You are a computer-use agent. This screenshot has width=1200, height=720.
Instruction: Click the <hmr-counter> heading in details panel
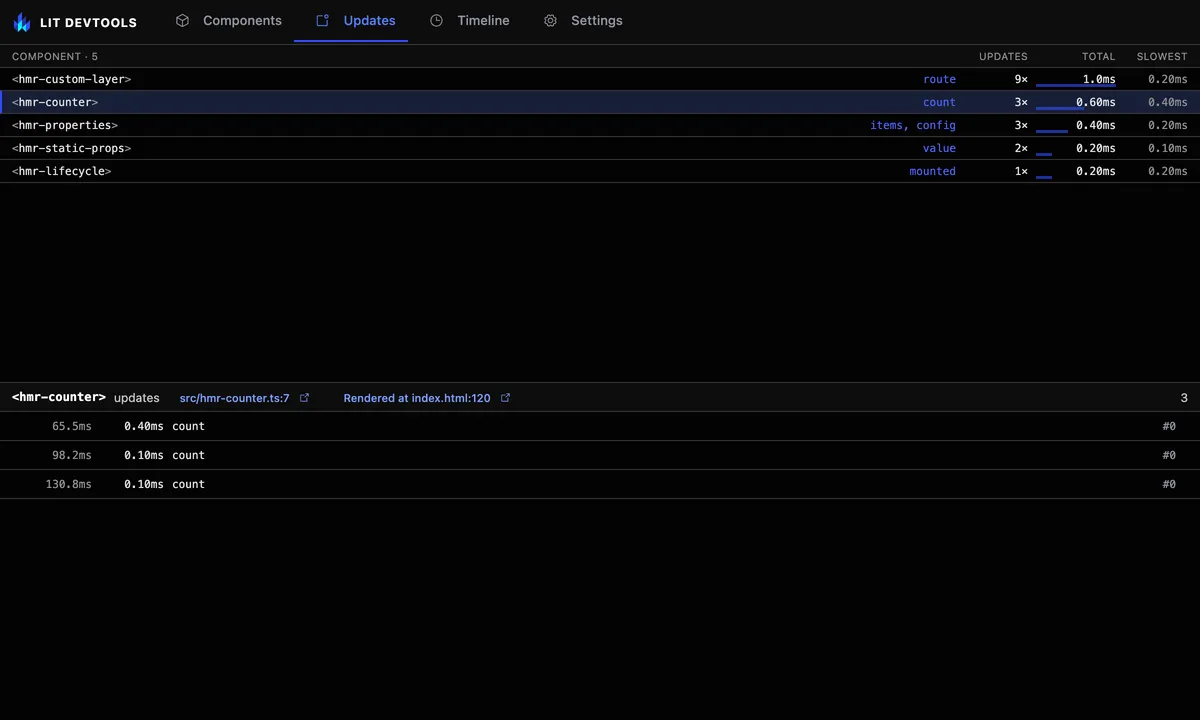59,397
